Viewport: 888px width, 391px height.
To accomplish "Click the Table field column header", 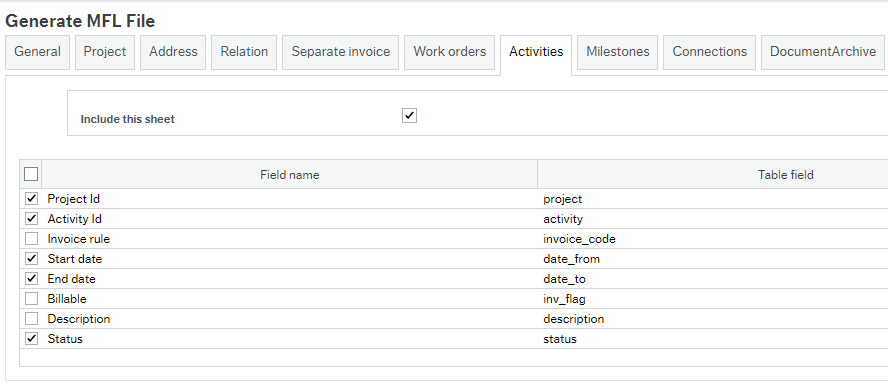I will pos(785,175).
